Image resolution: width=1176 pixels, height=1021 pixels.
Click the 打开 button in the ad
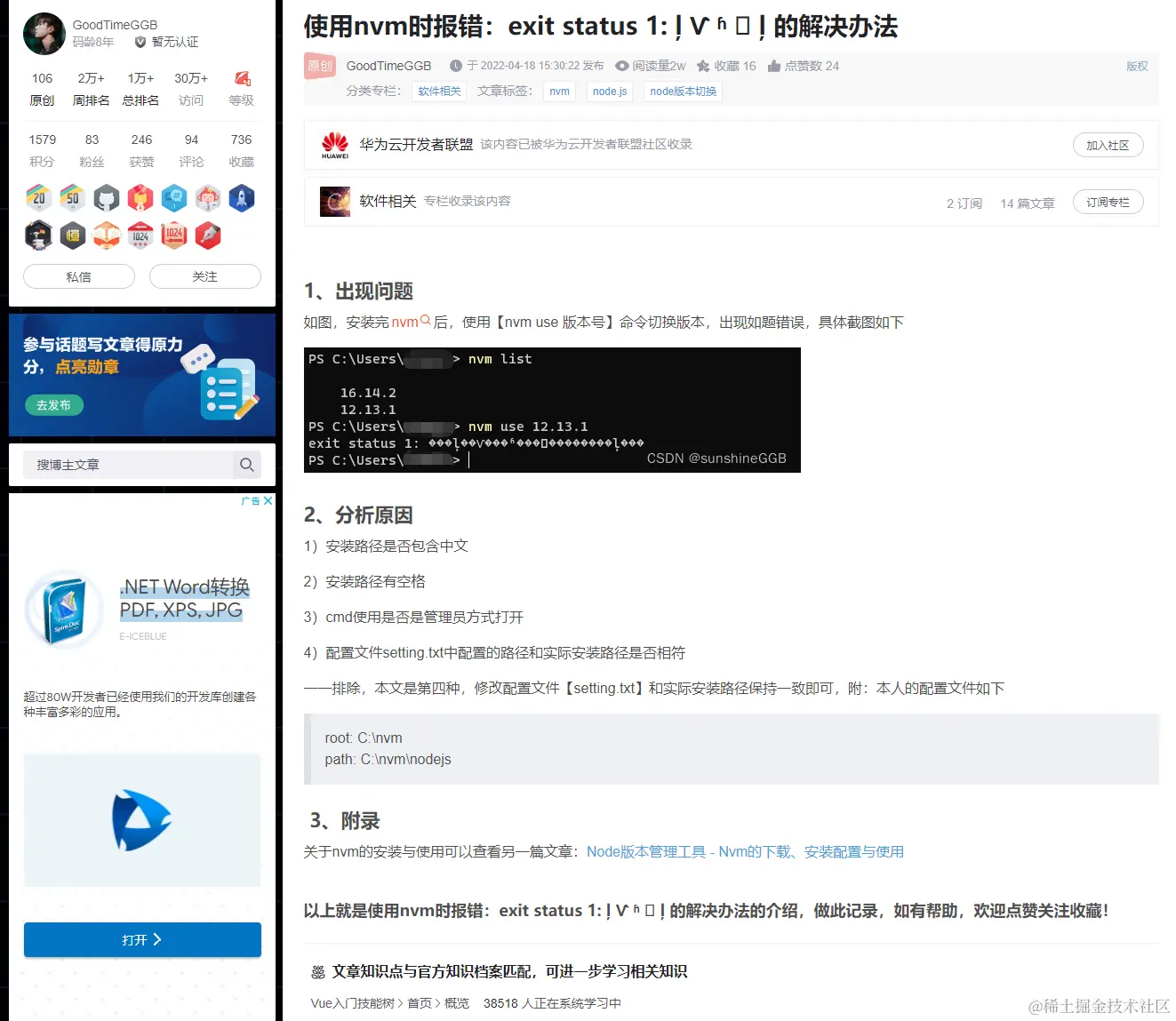[142, 939]
